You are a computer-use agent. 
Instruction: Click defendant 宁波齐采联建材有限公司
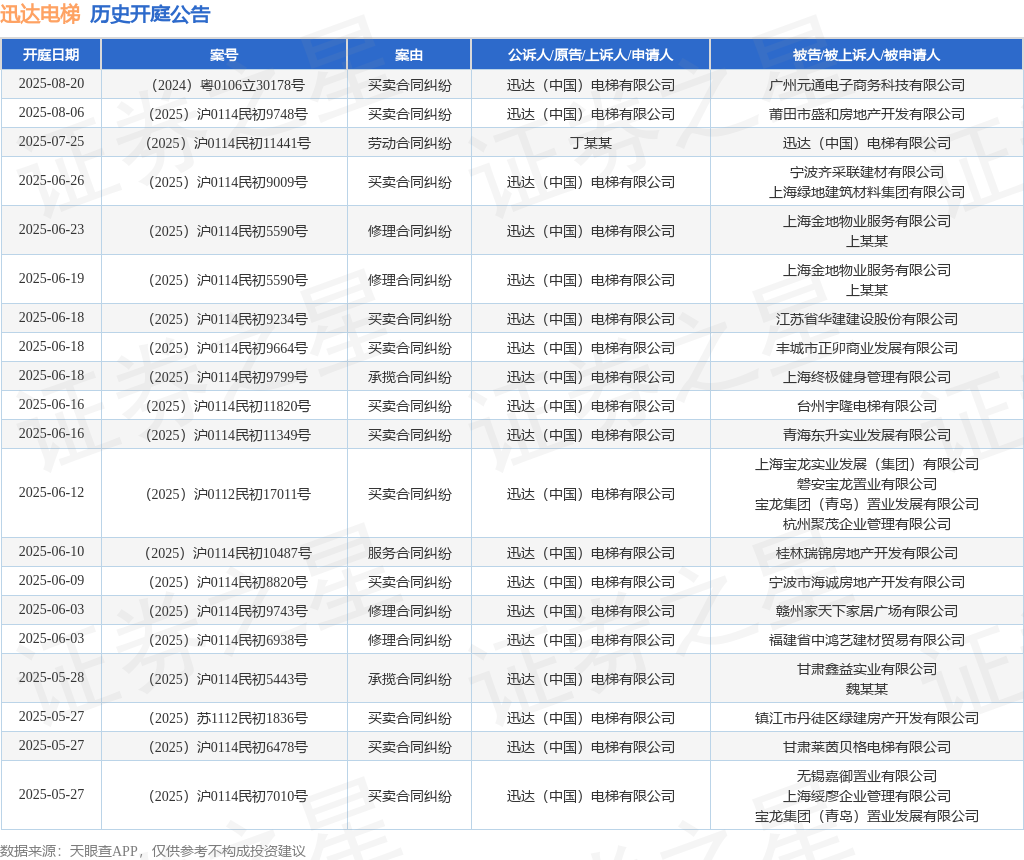point(867,172)
